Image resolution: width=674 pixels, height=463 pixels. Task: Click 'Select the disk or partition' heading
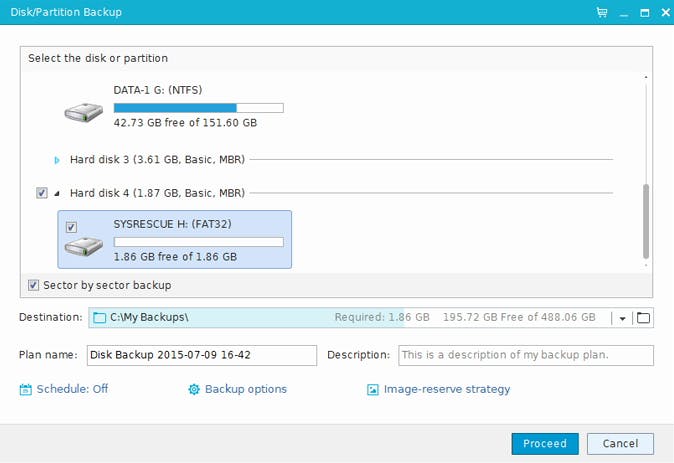(x=98, y=58)
